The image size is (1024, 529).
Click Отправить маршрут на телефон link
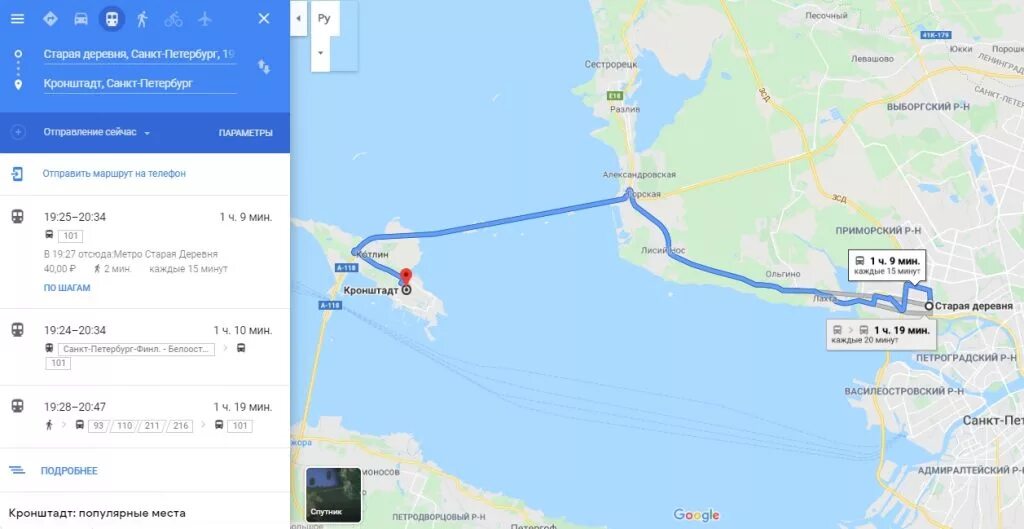[x=114, y=174]
